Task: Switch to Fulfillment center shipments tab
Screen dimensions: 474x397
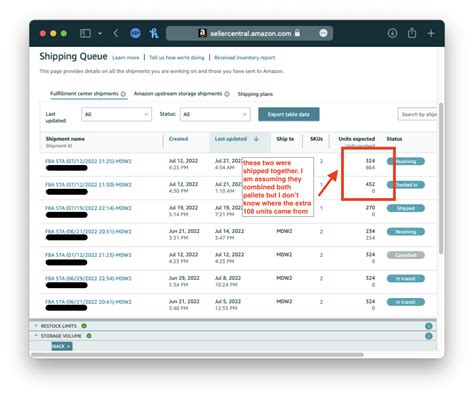Action: point(84,94)
